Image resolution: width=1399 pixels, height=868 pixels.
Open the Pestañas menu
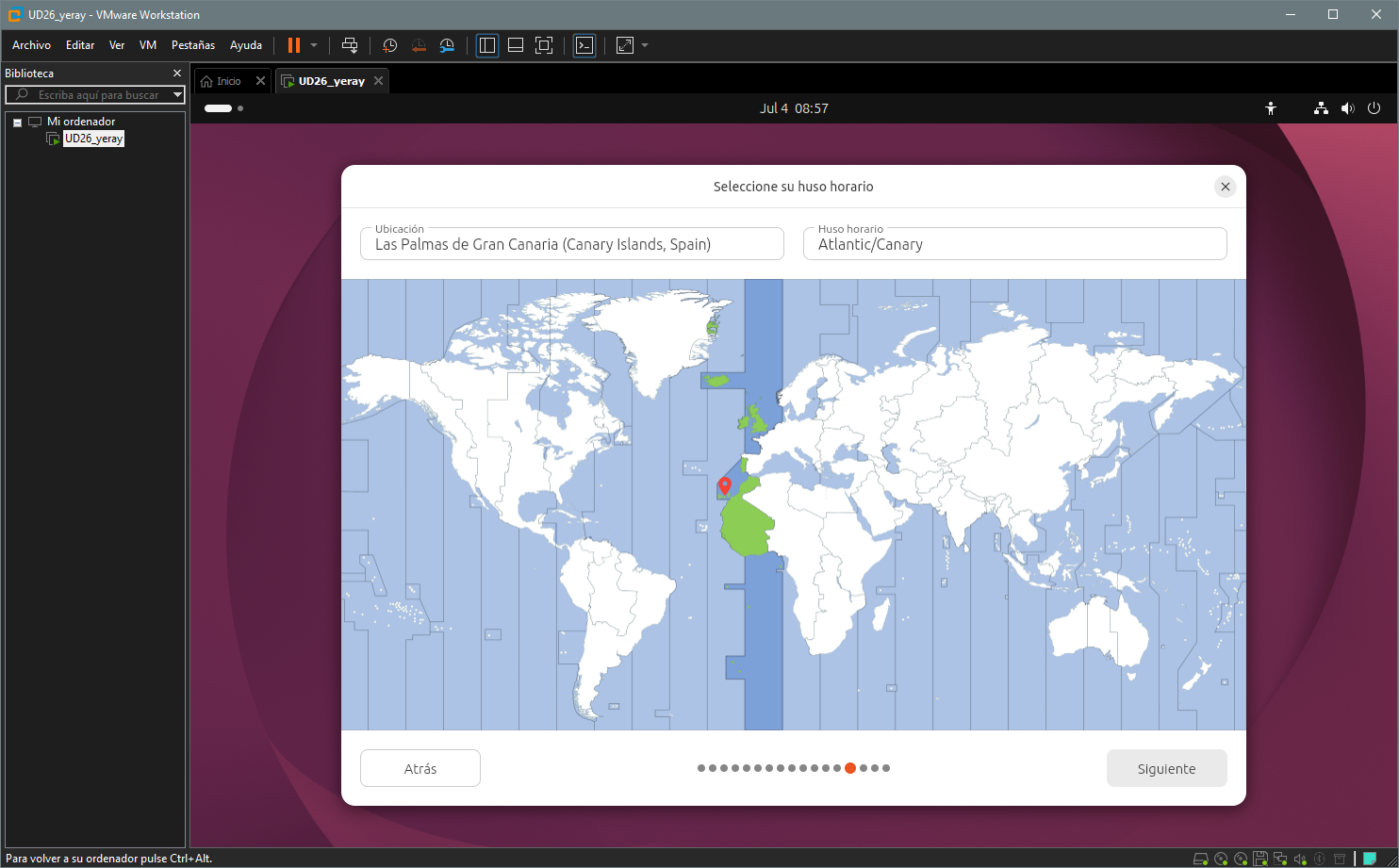click(x=193, y=45)
